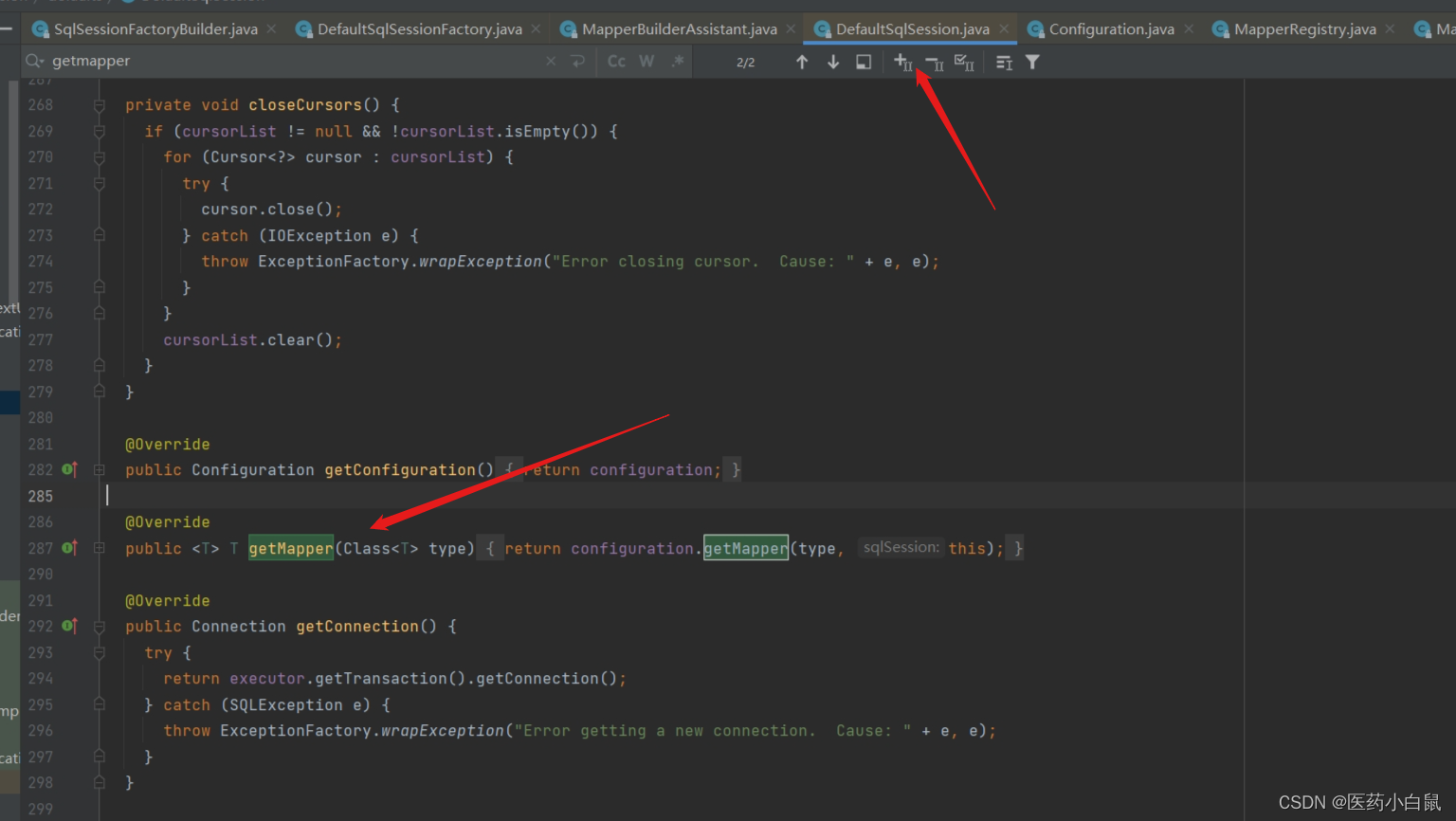Select DefaultSqlSession.java tab

[x=912, y=29]
